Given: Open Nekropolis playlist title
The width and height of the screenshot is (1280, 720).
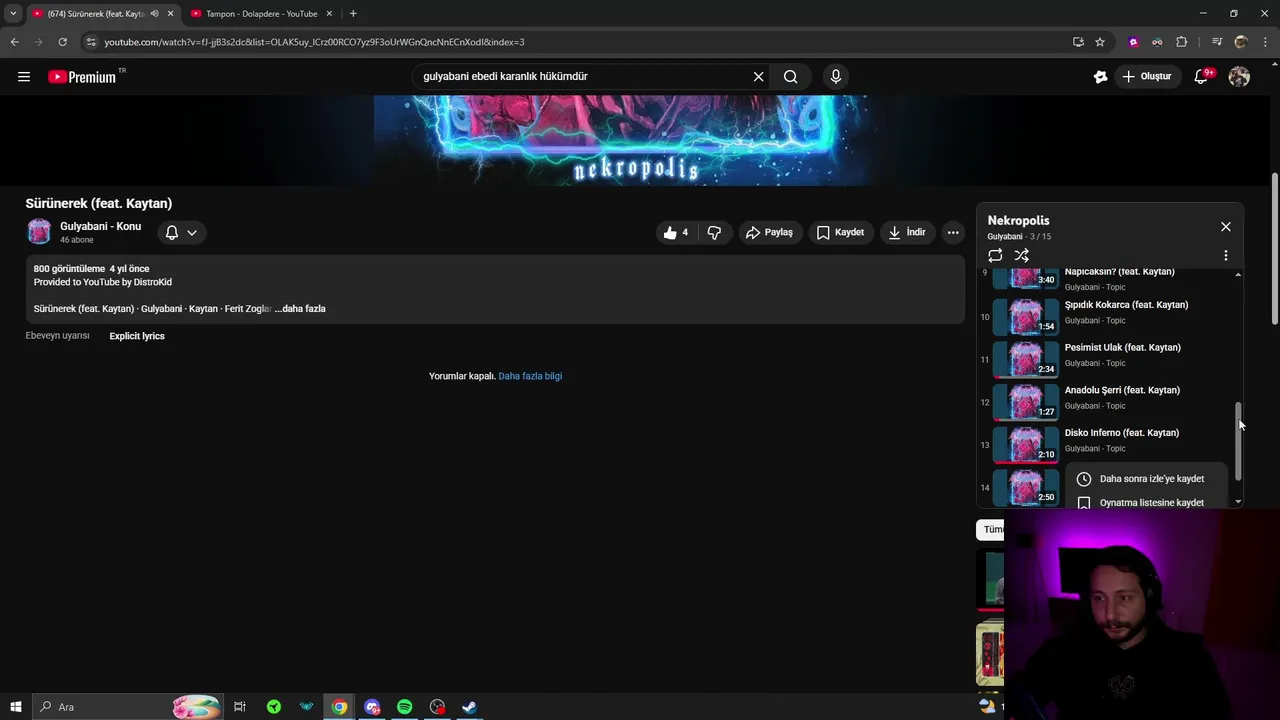Looking at the screenshot, I should [x=1018, y=220].
